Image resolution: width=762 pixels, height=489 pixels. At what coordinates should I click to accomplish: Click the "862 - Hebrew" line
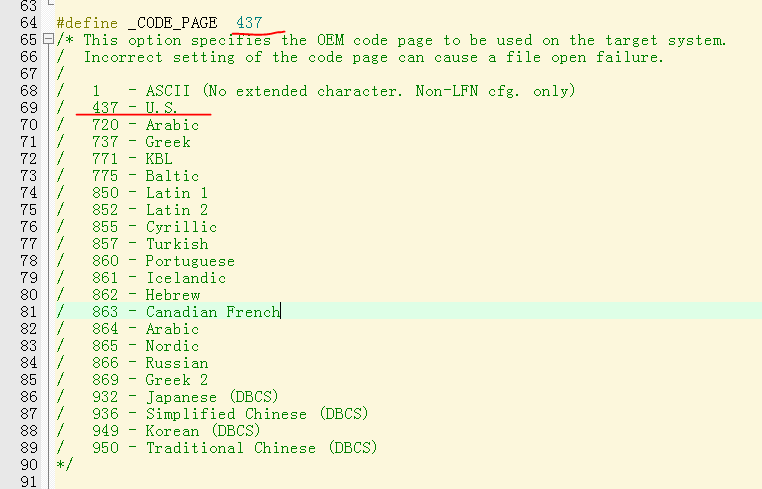[x=146, y=295]
